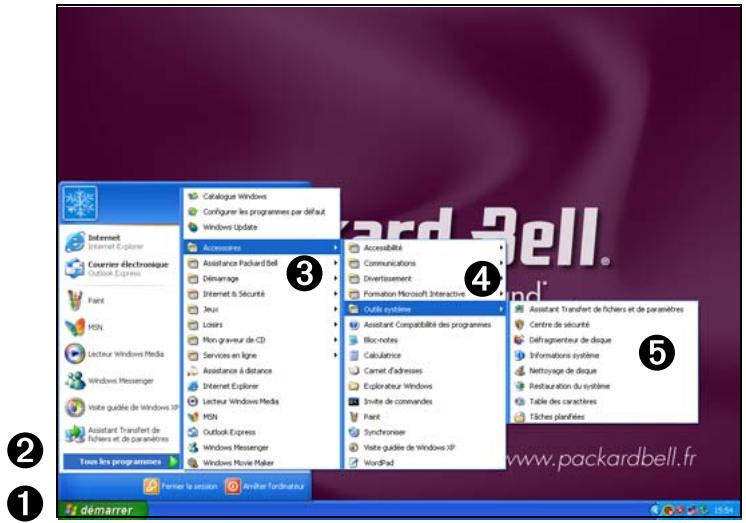Open Visite guidée de Windows XP in Accessoires
This screenshot has width=746, height=523.
coord(425,447)
